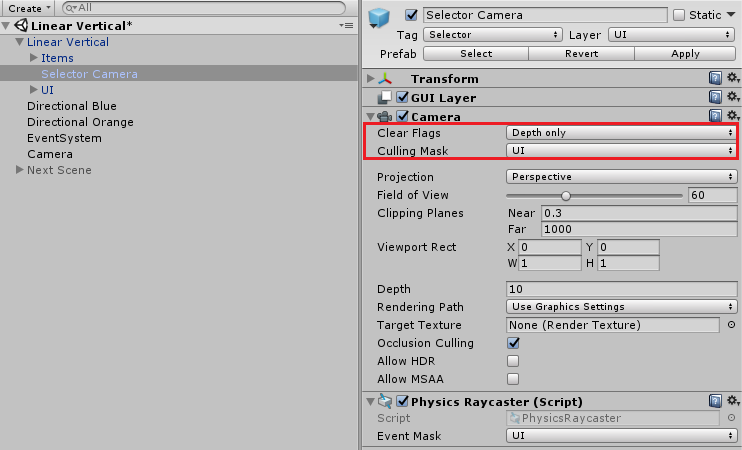Select the Camera object in hierarchy
The width and height of the screenshot is (742, 450).
pos(50,154)
